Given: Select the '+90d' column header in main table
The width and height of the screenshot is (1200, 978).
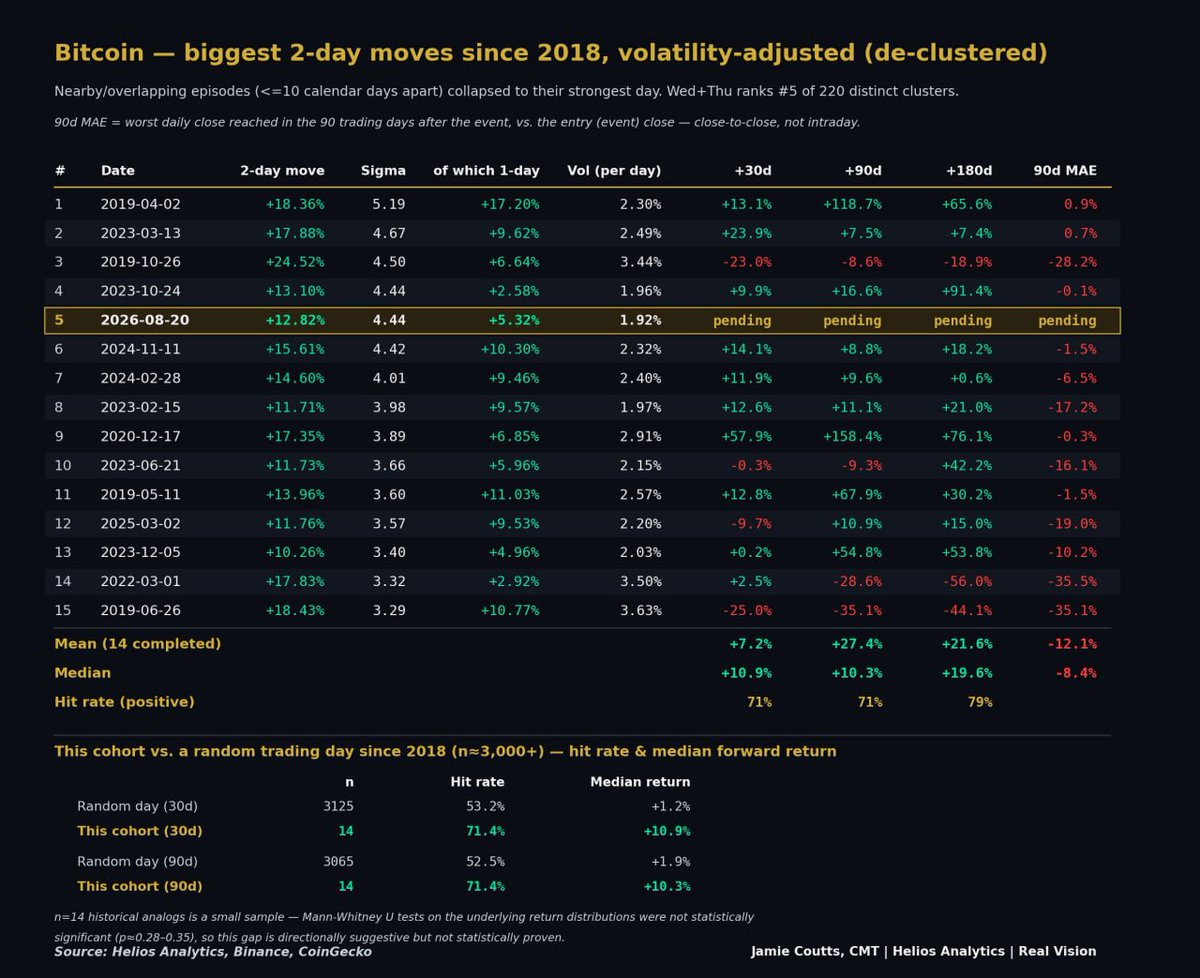Looking at the screenshot, I should coord(862,171).
